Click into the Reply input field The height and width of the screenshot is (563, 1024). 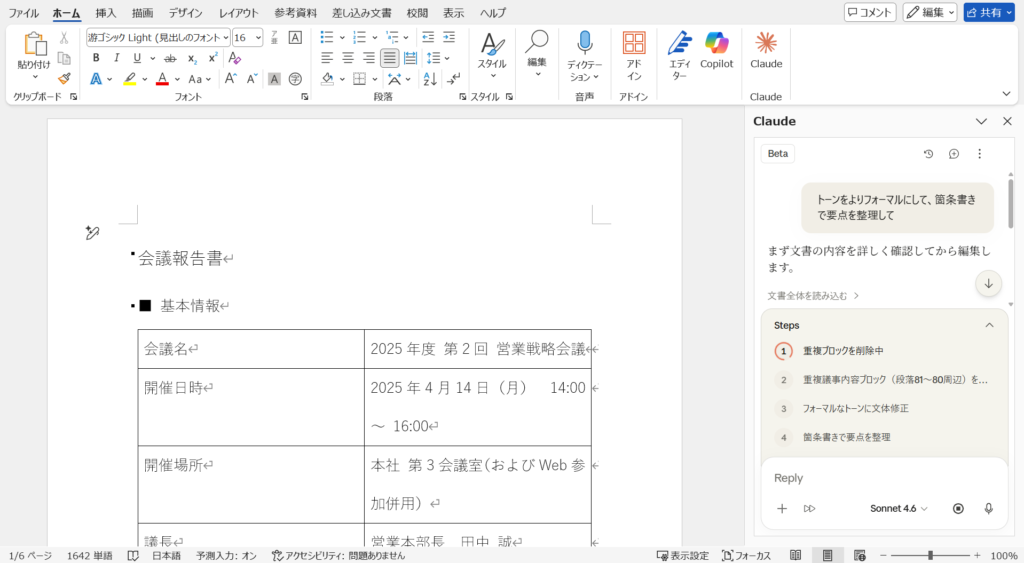[x=880, y=478]
